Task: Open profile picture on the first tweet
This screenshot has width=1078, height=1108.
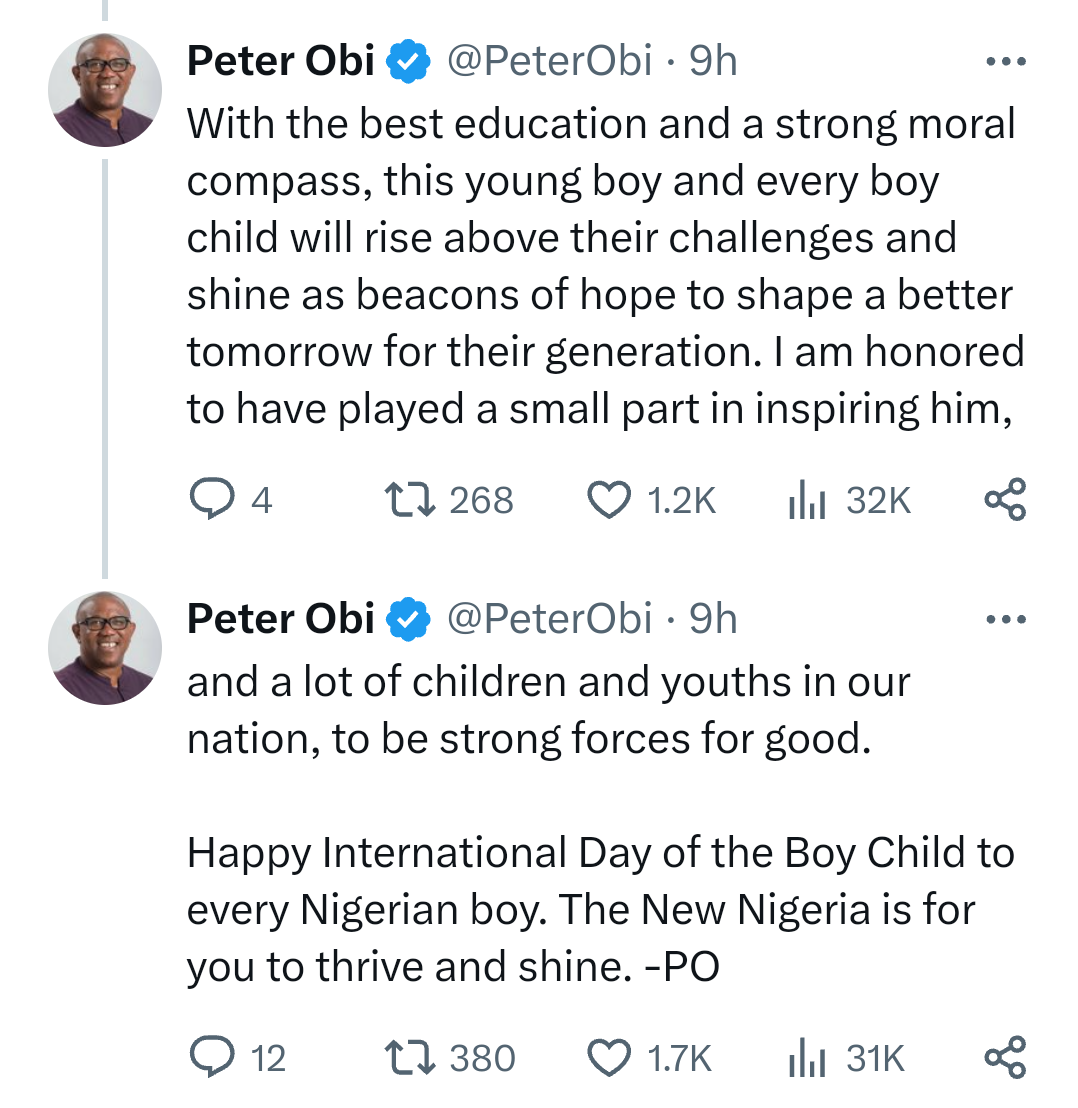Action: coord(104,90)
